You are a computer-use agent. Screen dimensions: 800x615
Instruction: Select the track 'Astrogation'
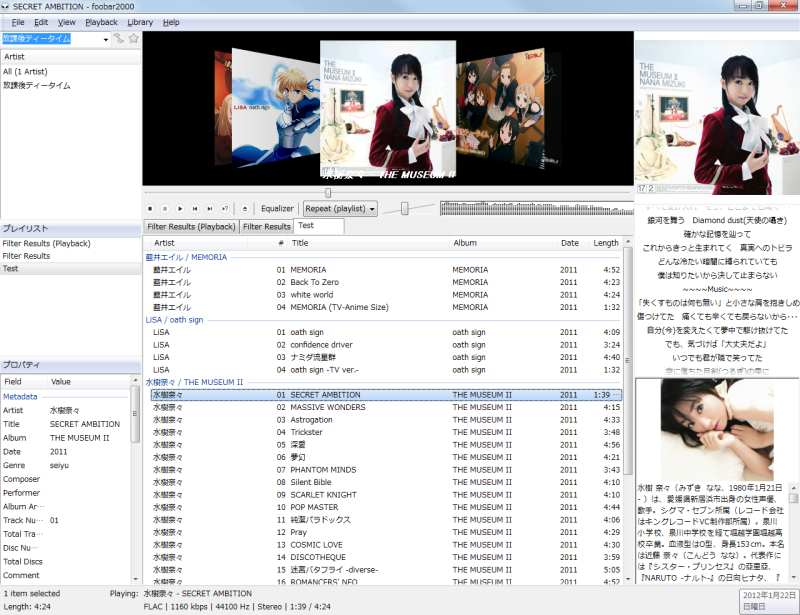point(386,420)
